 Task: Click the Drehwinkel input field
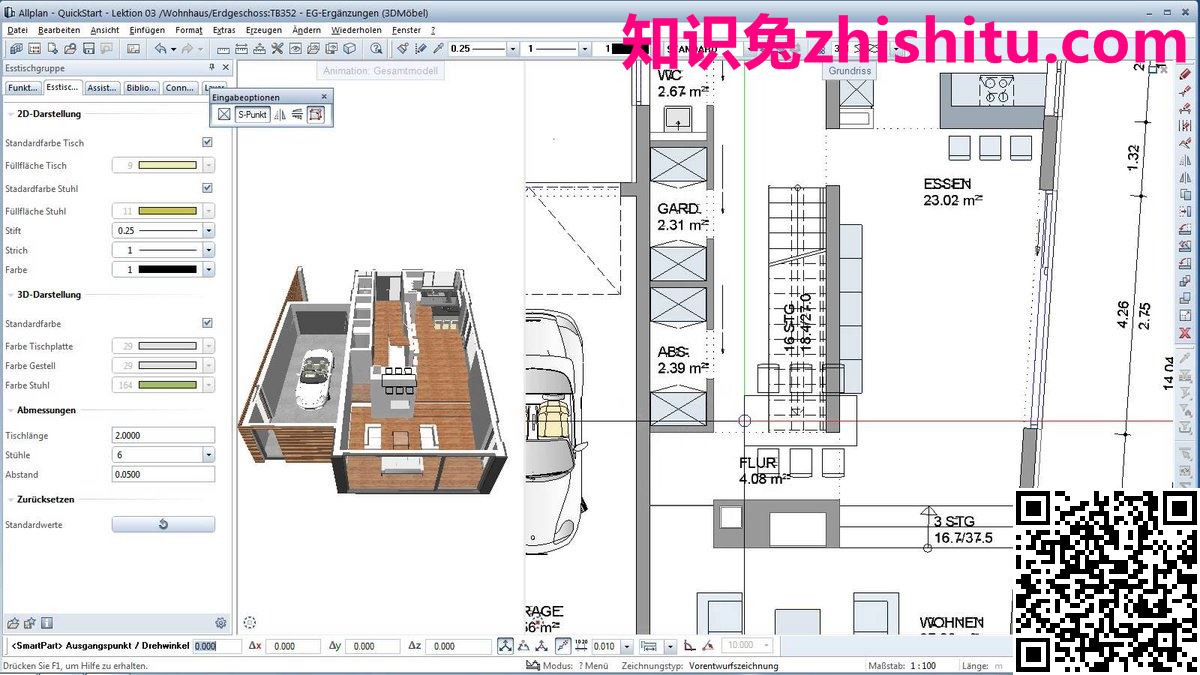coord(217,646)
